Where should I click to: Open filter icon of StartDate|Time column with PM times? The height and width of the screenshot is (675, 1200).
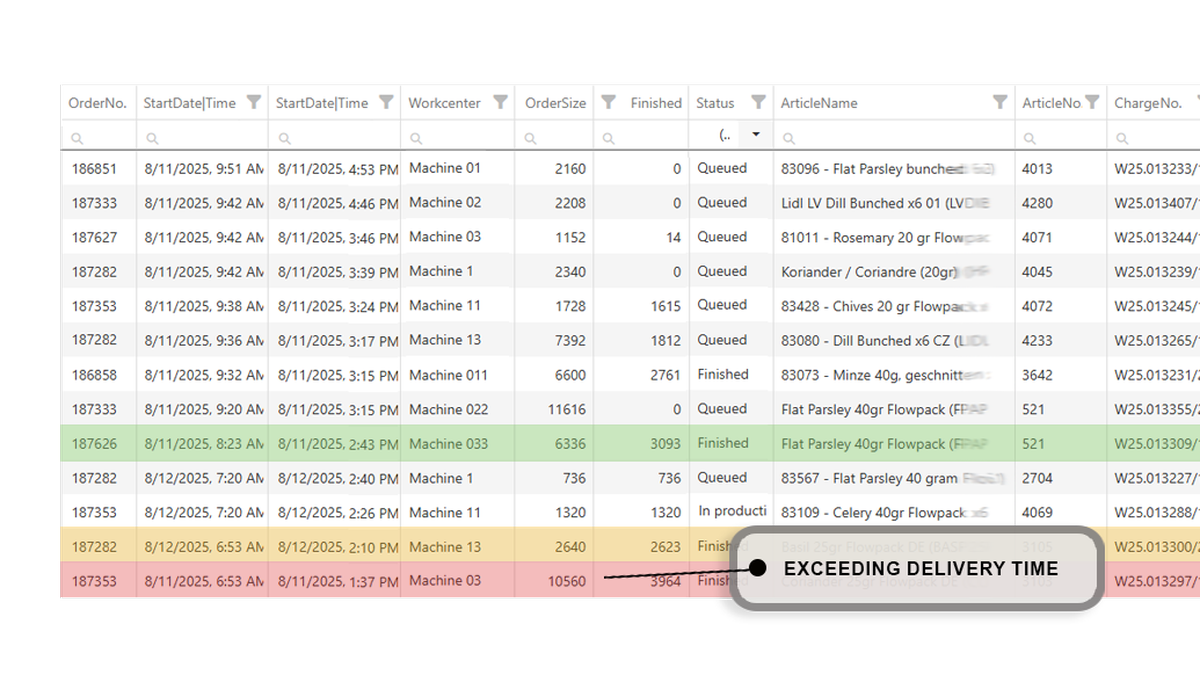[386, 102]
